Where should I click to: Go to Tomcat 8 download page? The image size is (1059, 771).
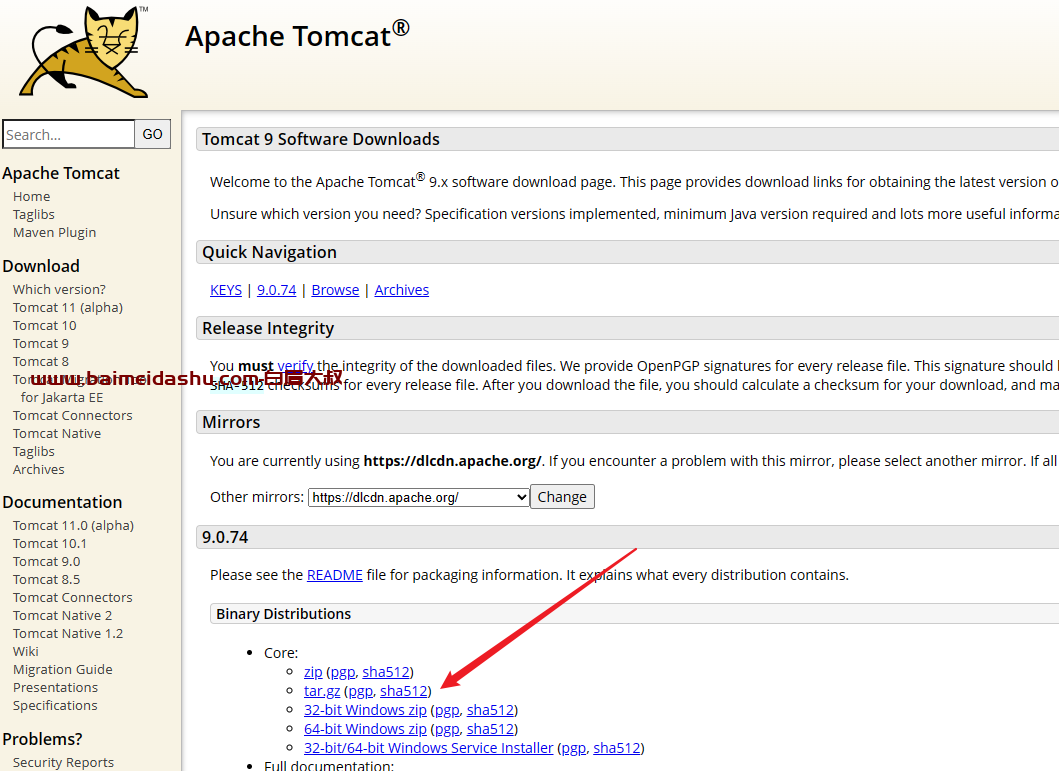pyautogui.click(x=41, y=362)
